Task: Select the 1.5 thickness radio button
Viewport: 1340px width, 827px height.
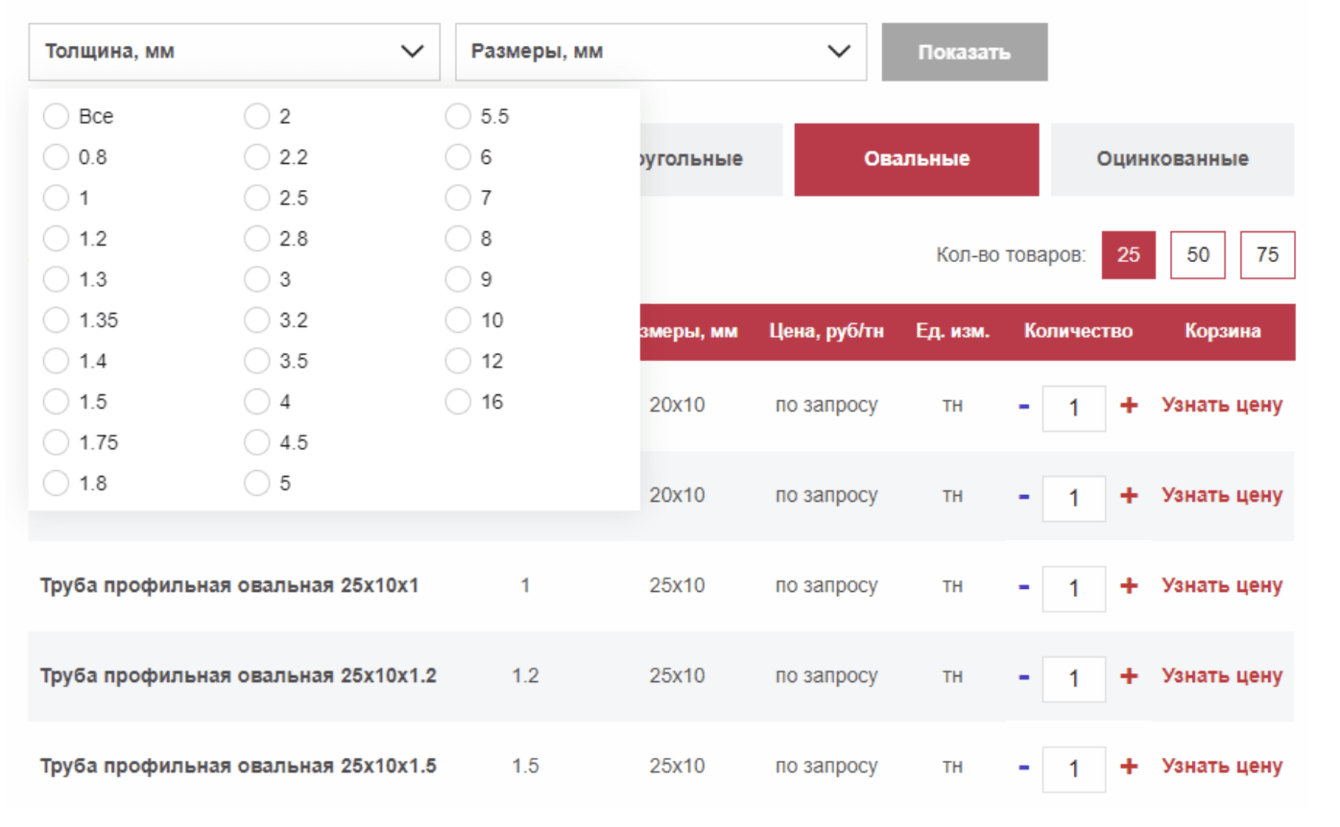Action: pos(56,402)
